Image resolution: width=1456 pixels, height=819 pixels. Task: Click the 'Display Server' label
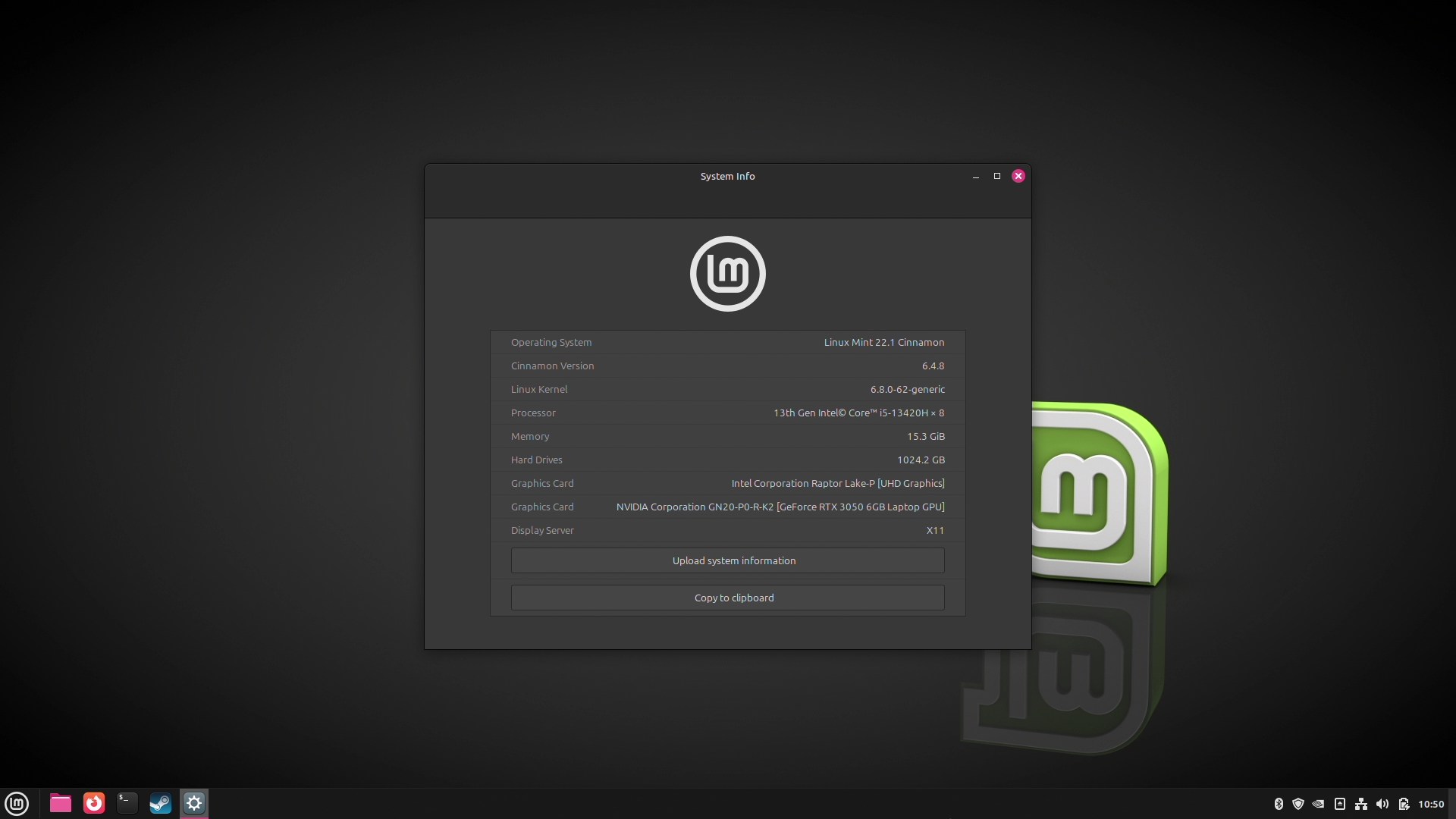[542, 530]
